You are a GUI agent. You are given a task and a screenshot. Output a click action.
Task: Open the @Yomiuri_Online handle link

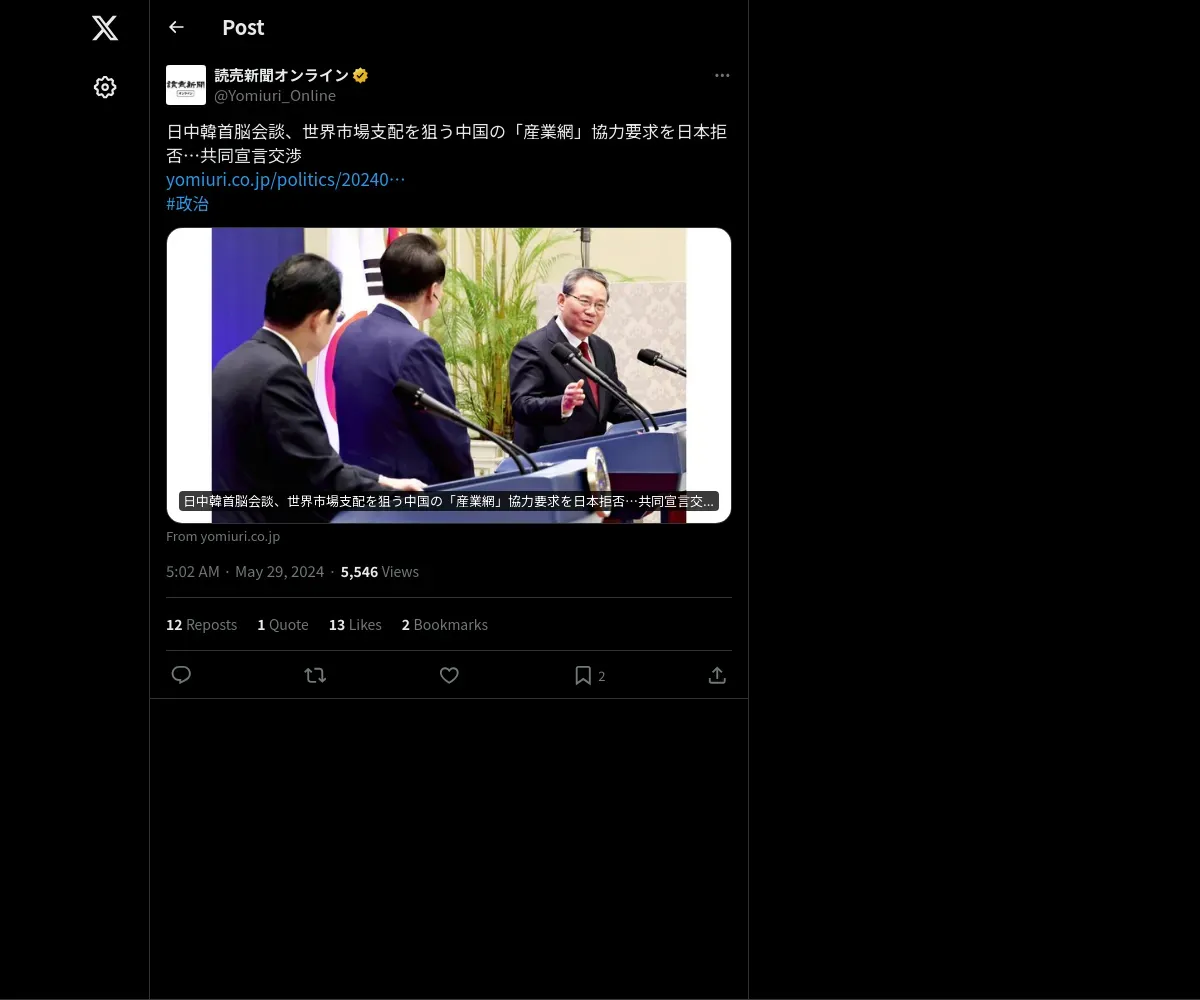pos(275,96)
